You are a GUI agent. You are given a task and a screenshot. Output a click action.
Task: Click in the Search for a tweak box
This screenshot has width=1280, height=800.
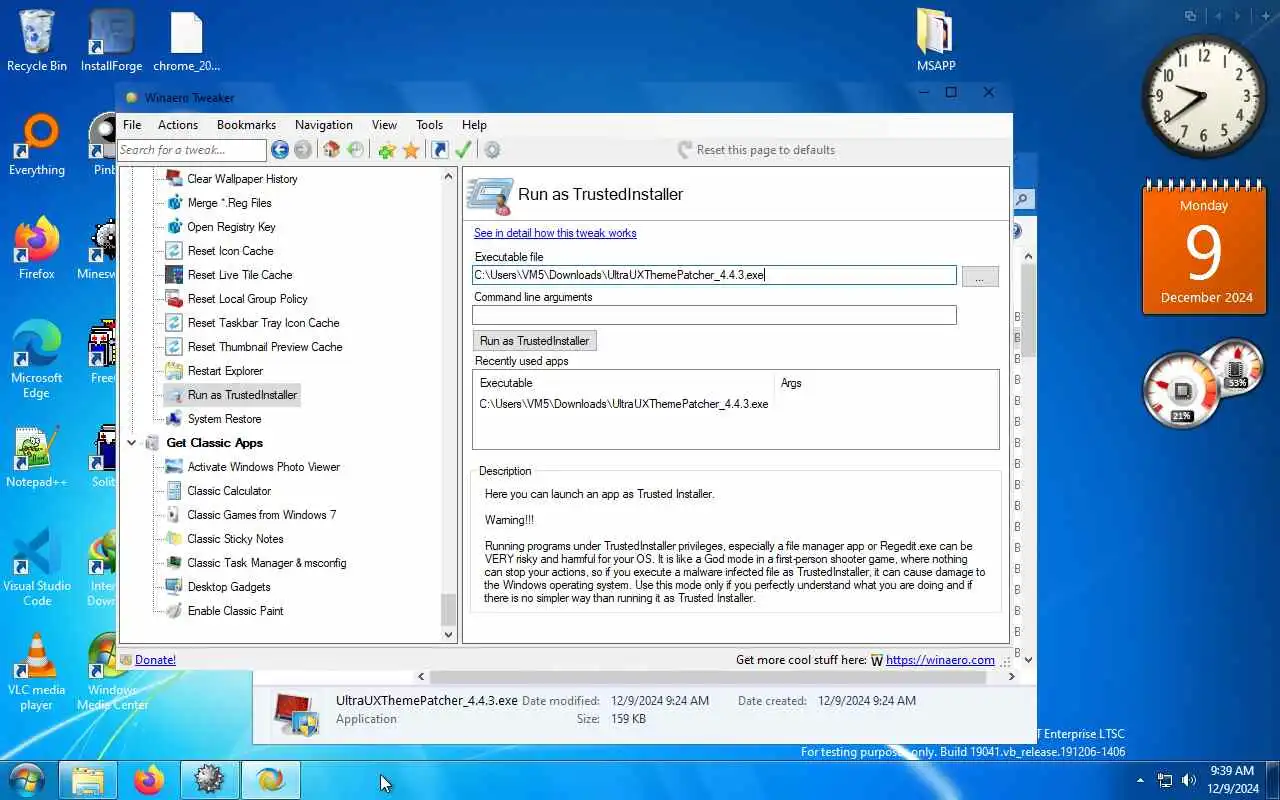192,150
